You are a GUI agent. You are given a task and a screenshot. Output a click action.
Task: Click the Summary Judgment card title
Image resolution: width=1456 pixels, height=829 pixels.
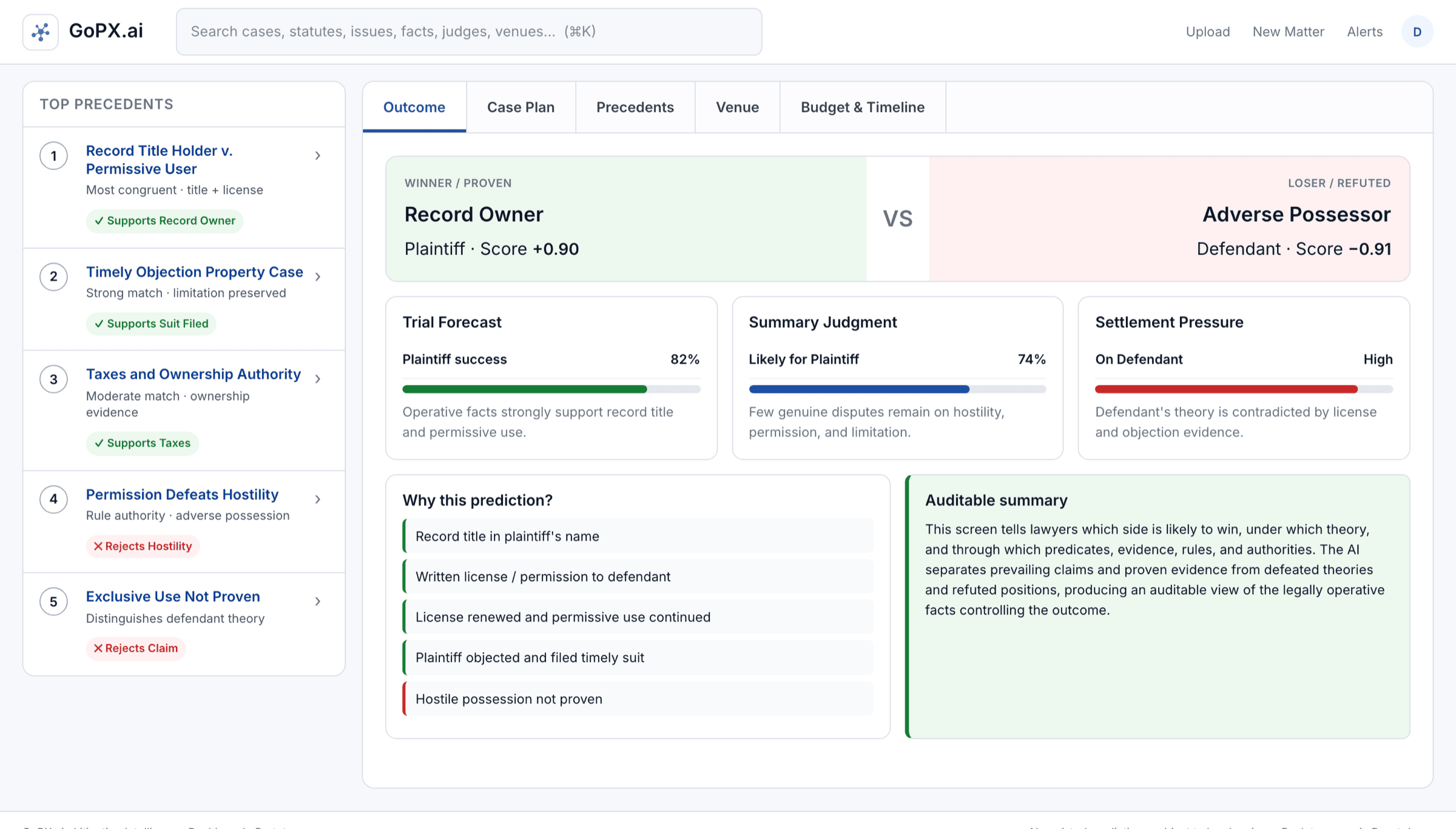pos(823,322)
